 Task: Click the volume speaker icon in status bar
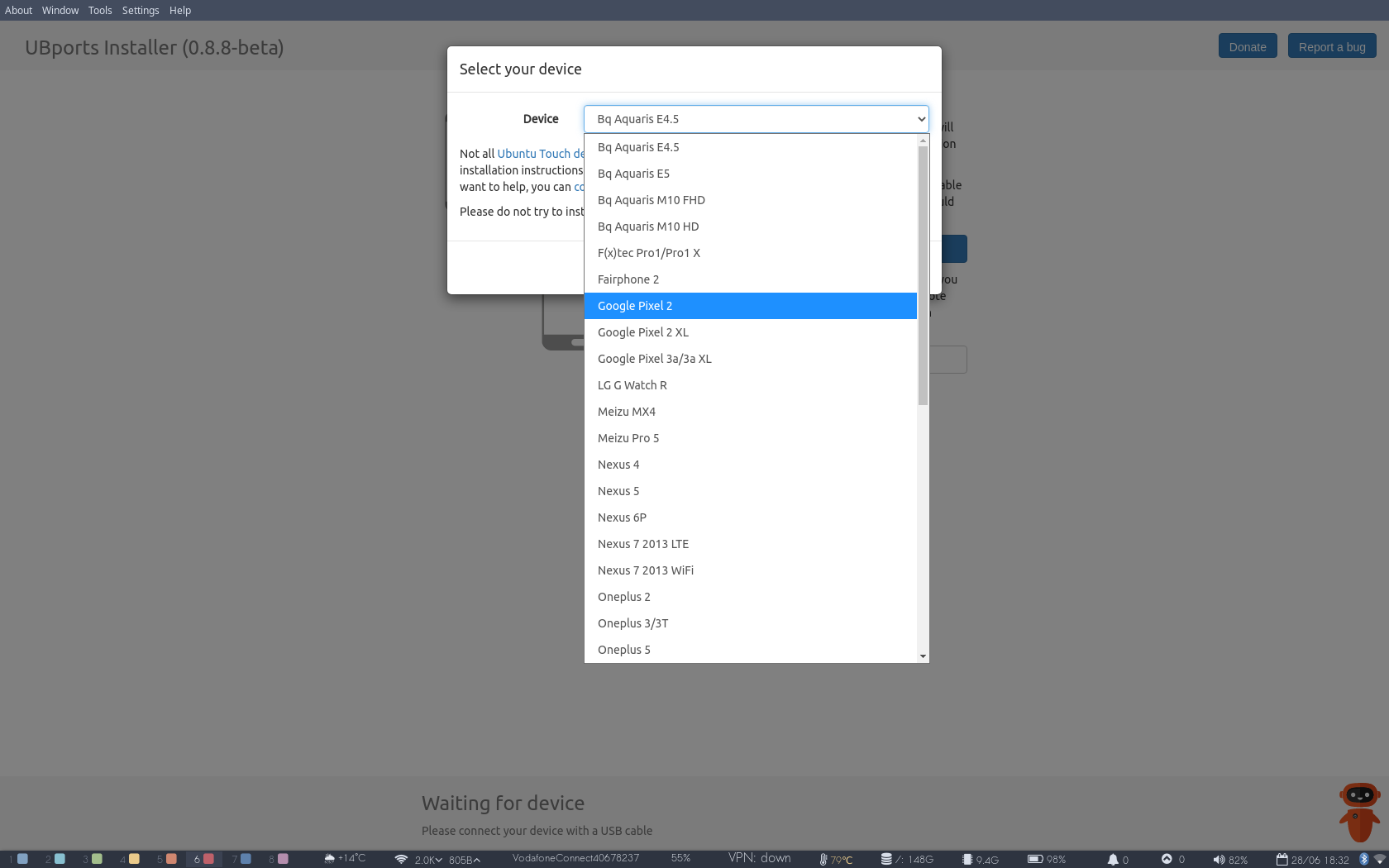click(x=1218, y=860)
